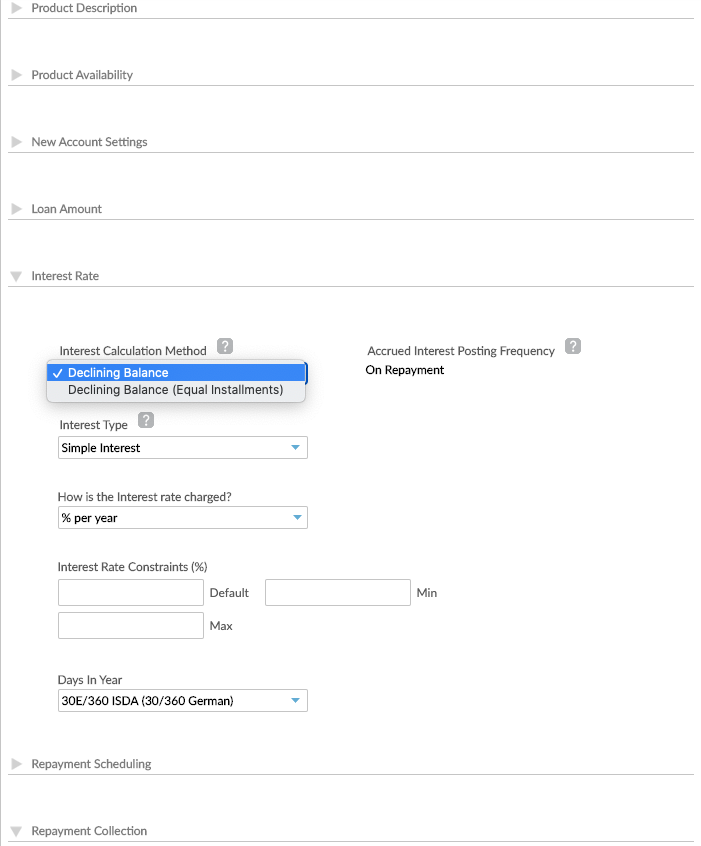Click the Days In Year dropdown arrow

pos(297,700)
